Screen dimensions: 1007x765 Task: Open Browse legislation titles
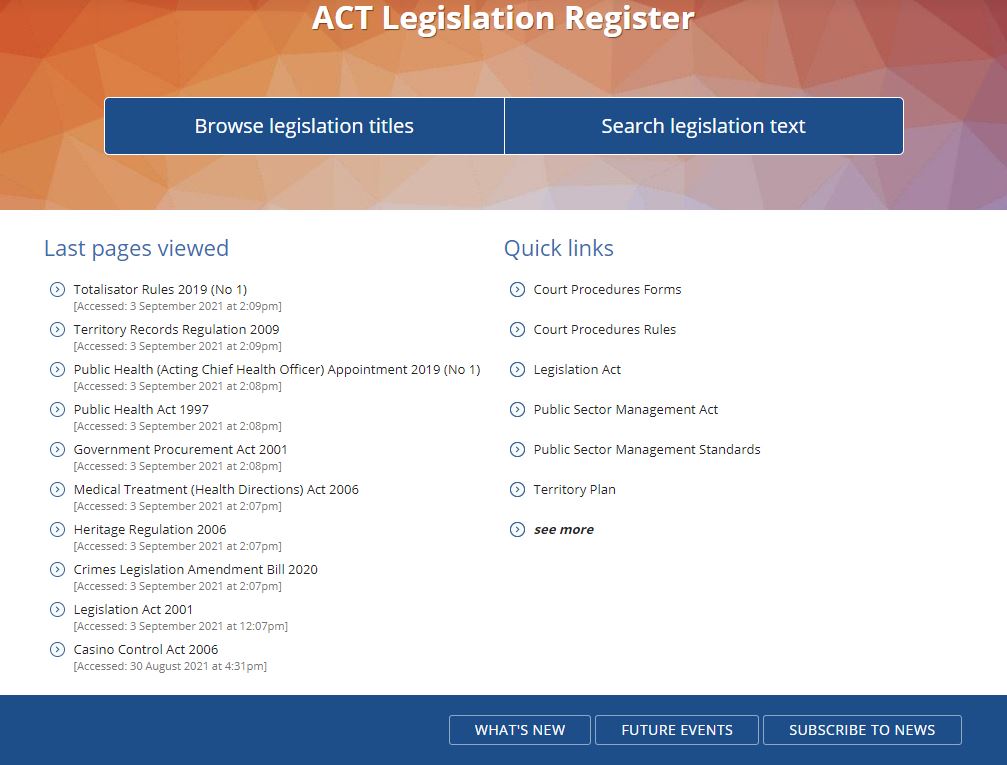(304, 126)
